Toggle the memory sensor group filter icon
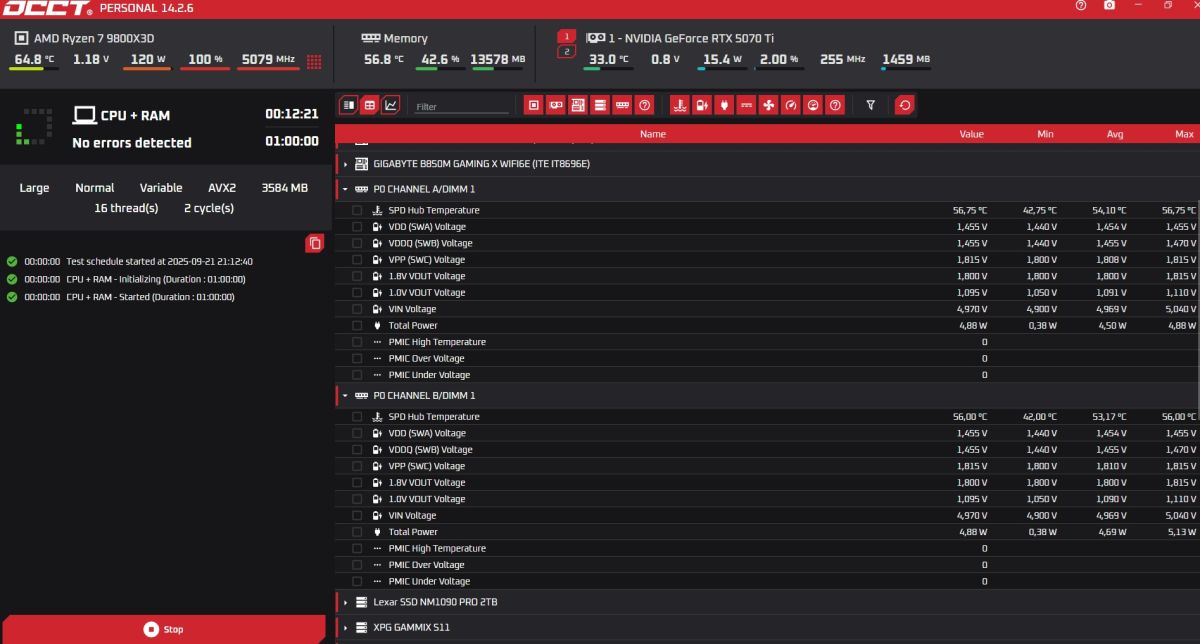 [x=622, y=105]
